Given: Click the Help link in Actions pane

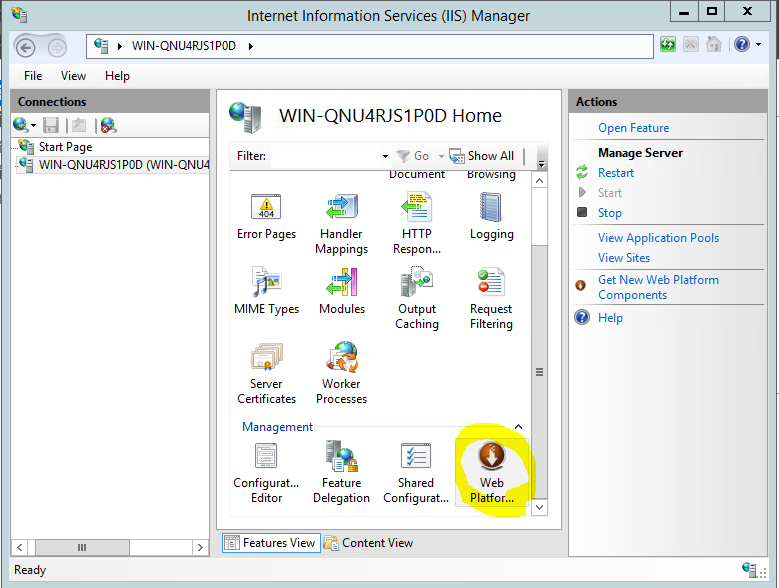Looking at the screenshot, I should (x=610, y=318).
